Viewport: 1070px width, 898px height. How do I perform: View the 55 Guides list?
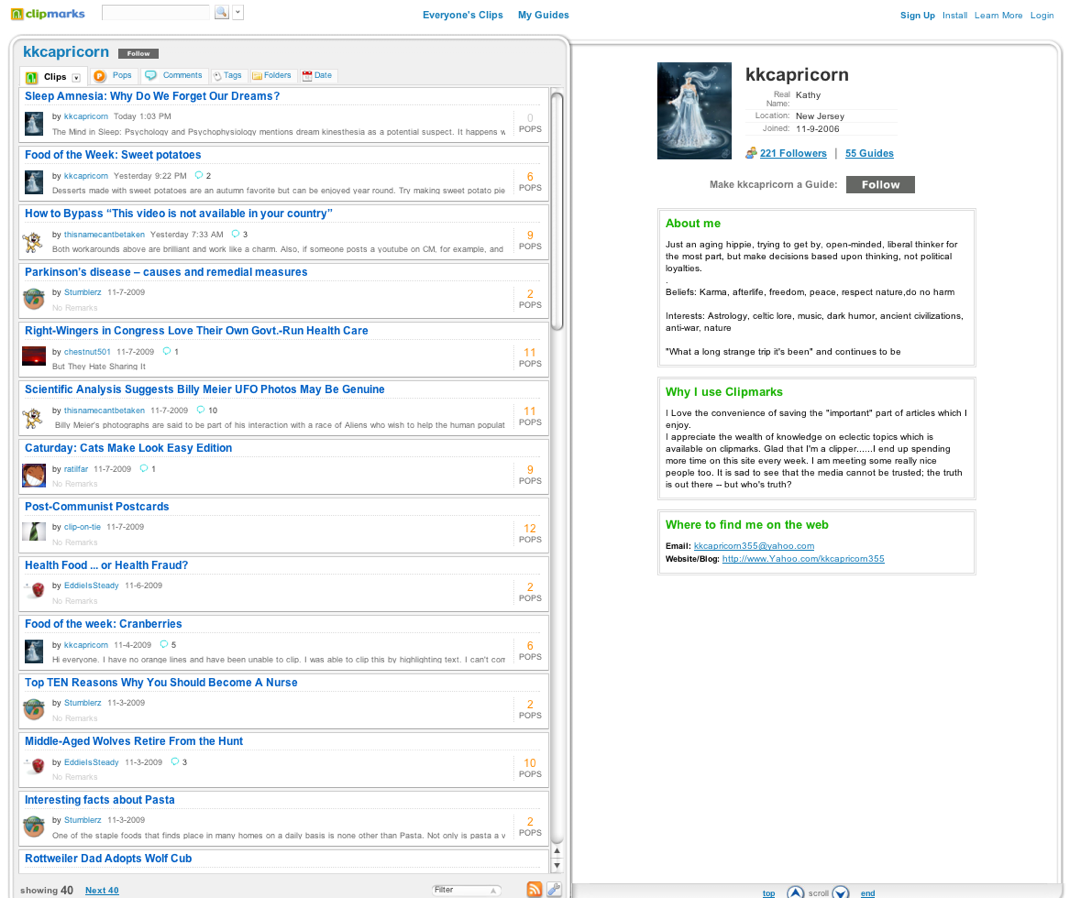click(x=869, y=154)
